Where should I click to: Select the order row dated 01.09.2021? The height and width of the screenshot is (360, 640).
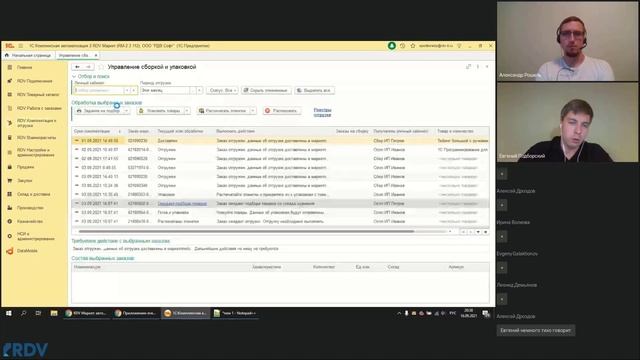pyautogui.click(x=280, y=140)
